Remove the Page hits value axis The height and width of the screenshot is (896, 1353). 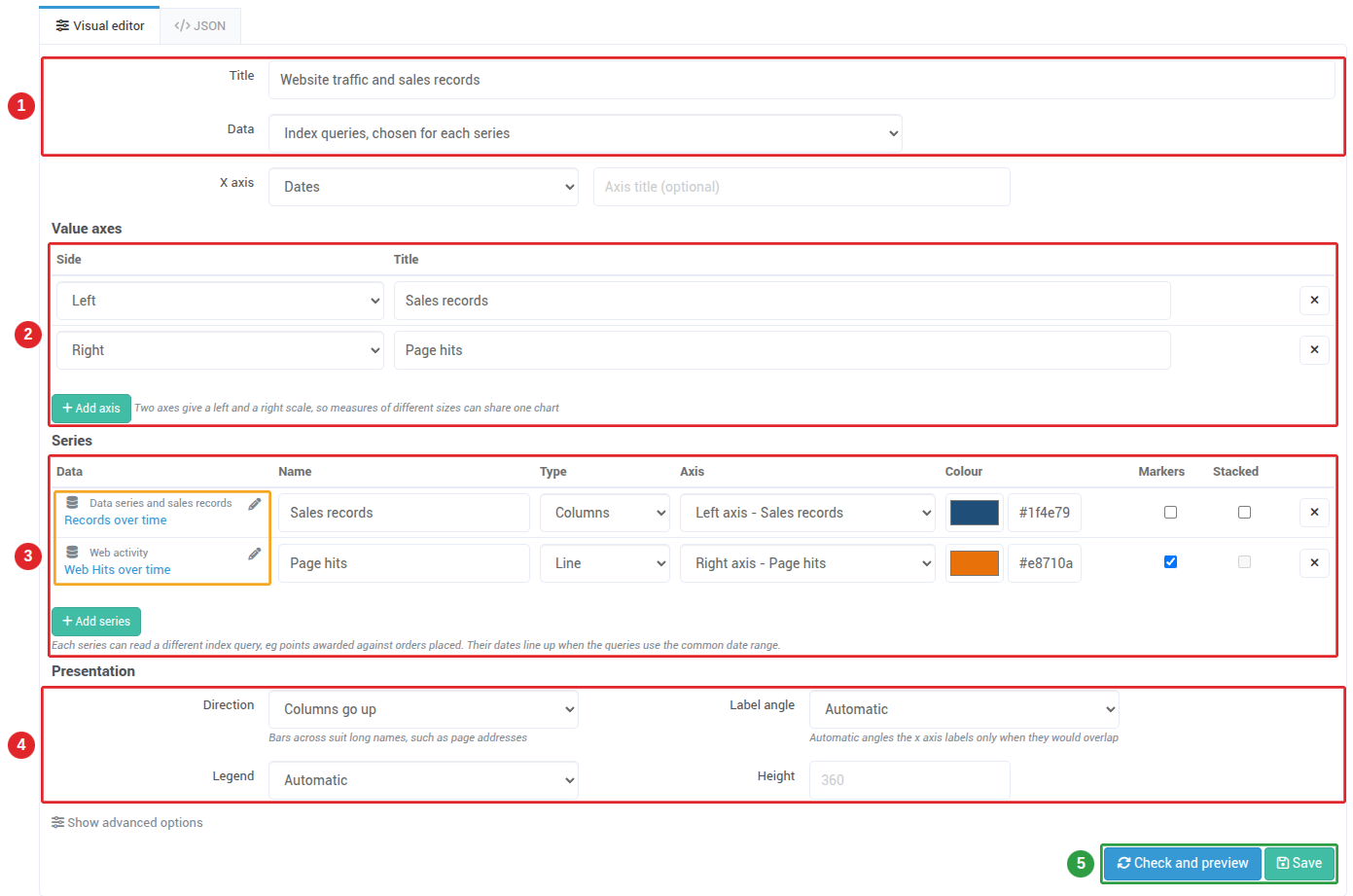[x=1314, y=350]
